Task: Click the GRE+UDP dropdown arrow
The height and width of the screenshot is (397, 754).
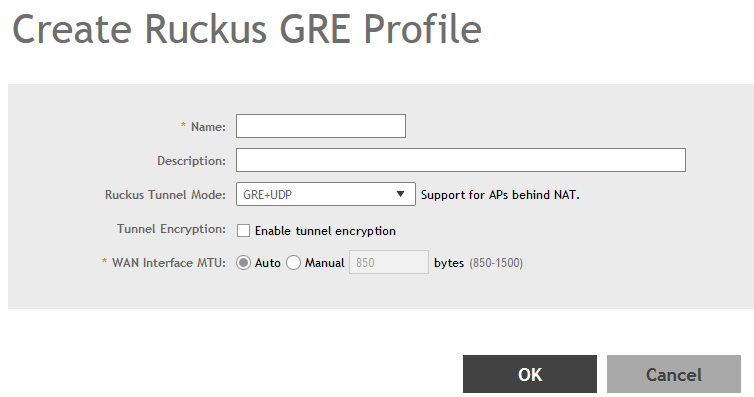Action: (x=400, y=194)
